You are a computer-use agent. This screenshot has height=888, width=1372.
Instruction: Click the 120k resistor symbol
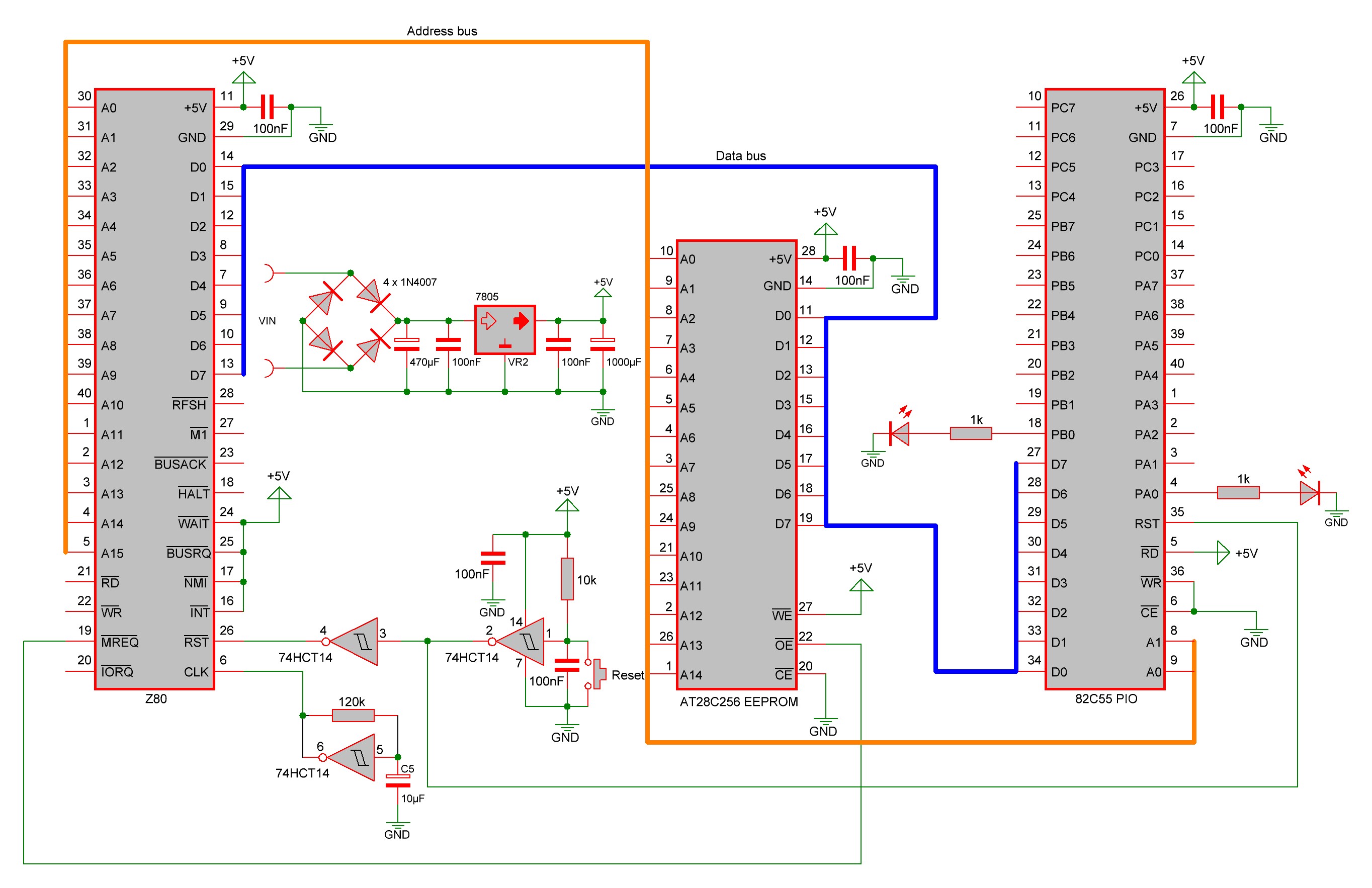[353, 715]
